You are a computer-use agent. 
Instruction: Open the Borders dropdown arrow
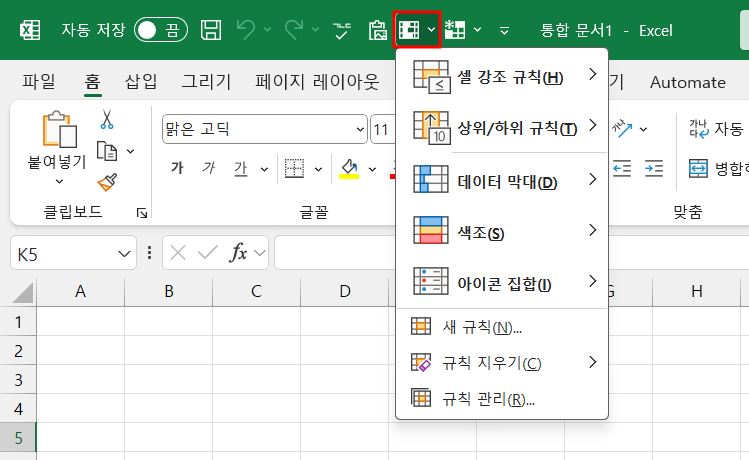point(318,169)
